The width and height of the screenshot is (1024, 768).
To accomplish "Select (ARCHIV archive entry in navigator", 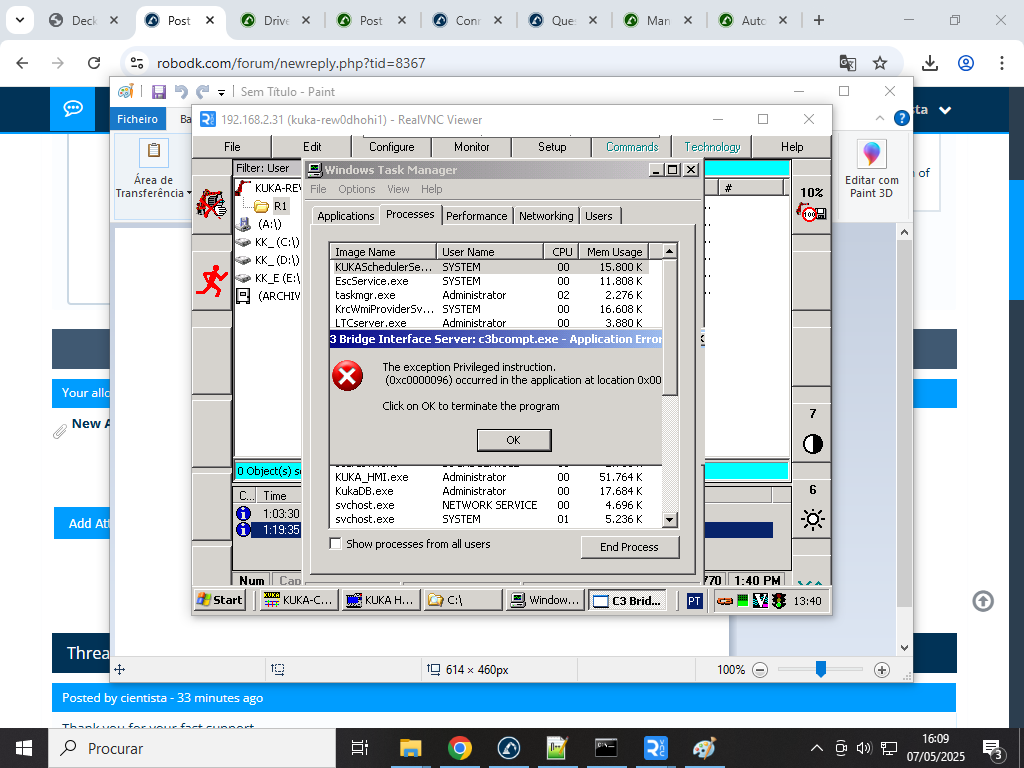I will (x=268, y=296).
